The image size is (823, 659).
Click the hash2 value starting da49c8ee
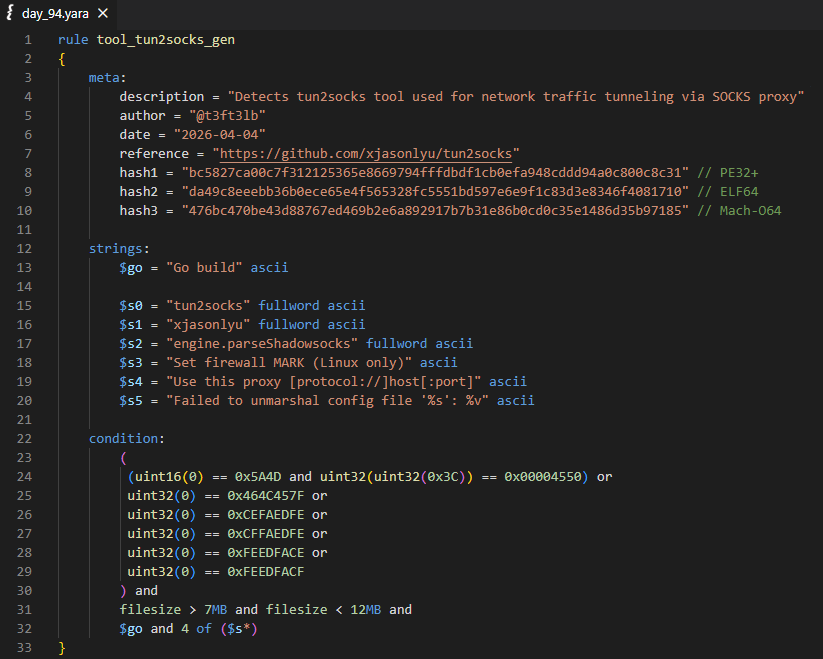click(x=435, y=192)
